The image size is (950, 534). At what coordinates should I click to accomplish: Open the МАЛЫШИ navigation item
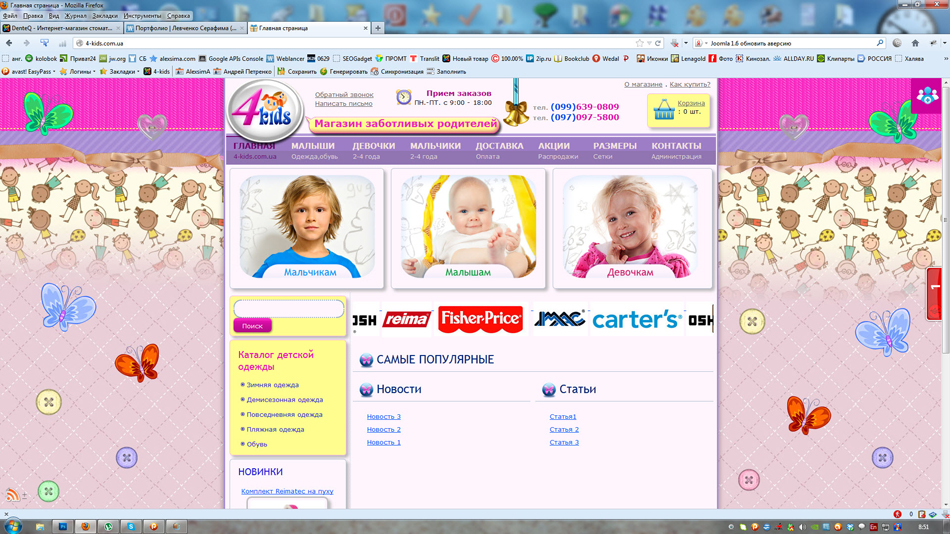(x=313, y=150)
